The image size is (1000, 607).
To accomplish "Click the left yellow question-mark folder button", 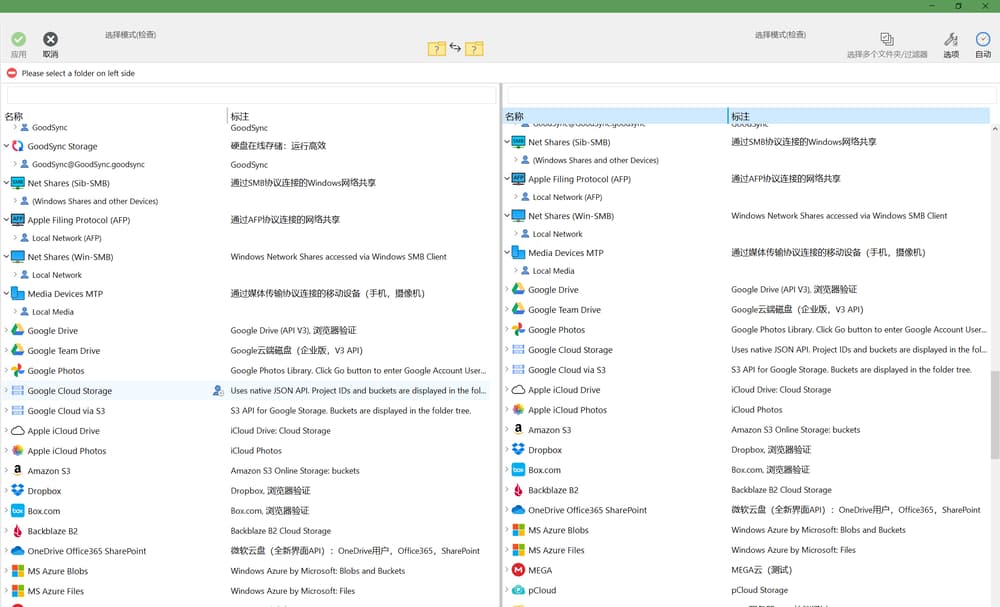I will pos(437,48).
